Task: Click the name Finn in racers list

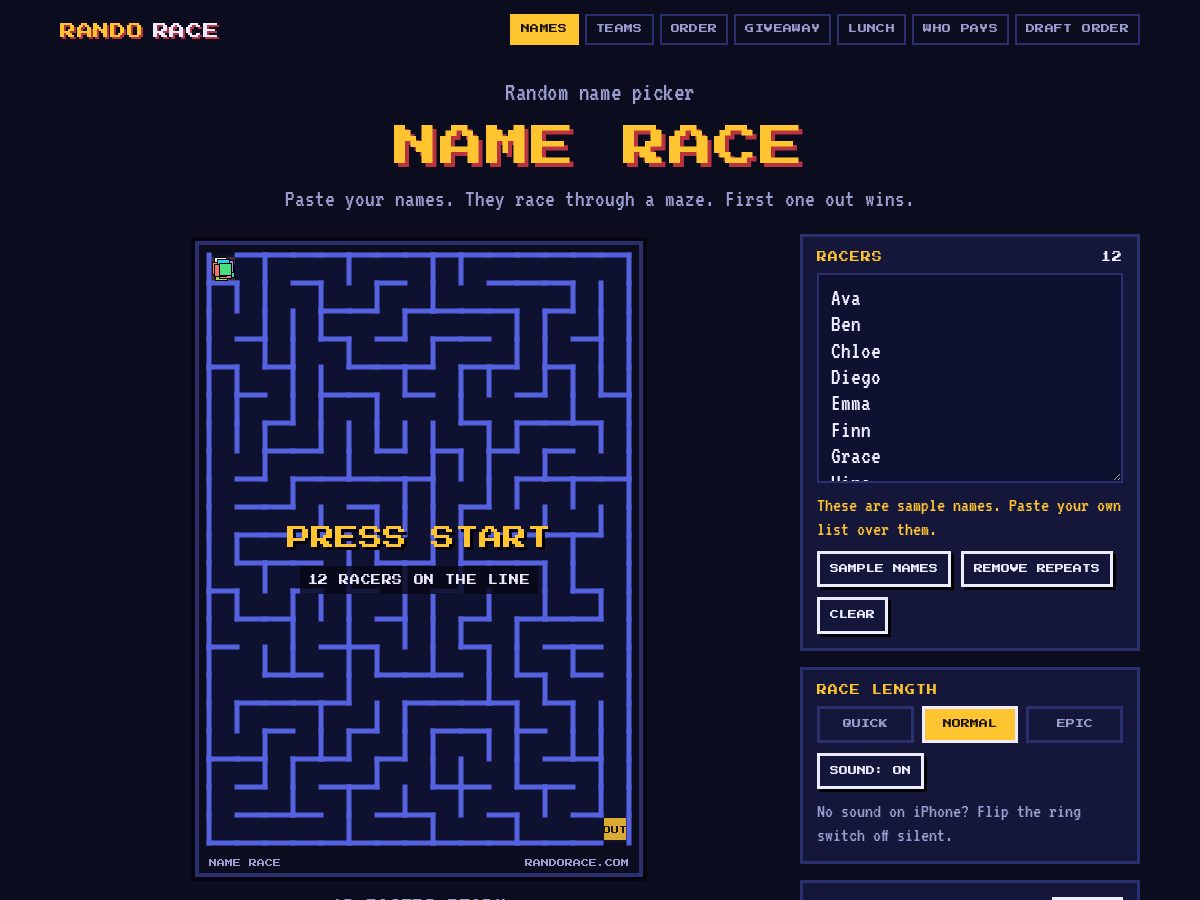Action: [x=850, y=430]
